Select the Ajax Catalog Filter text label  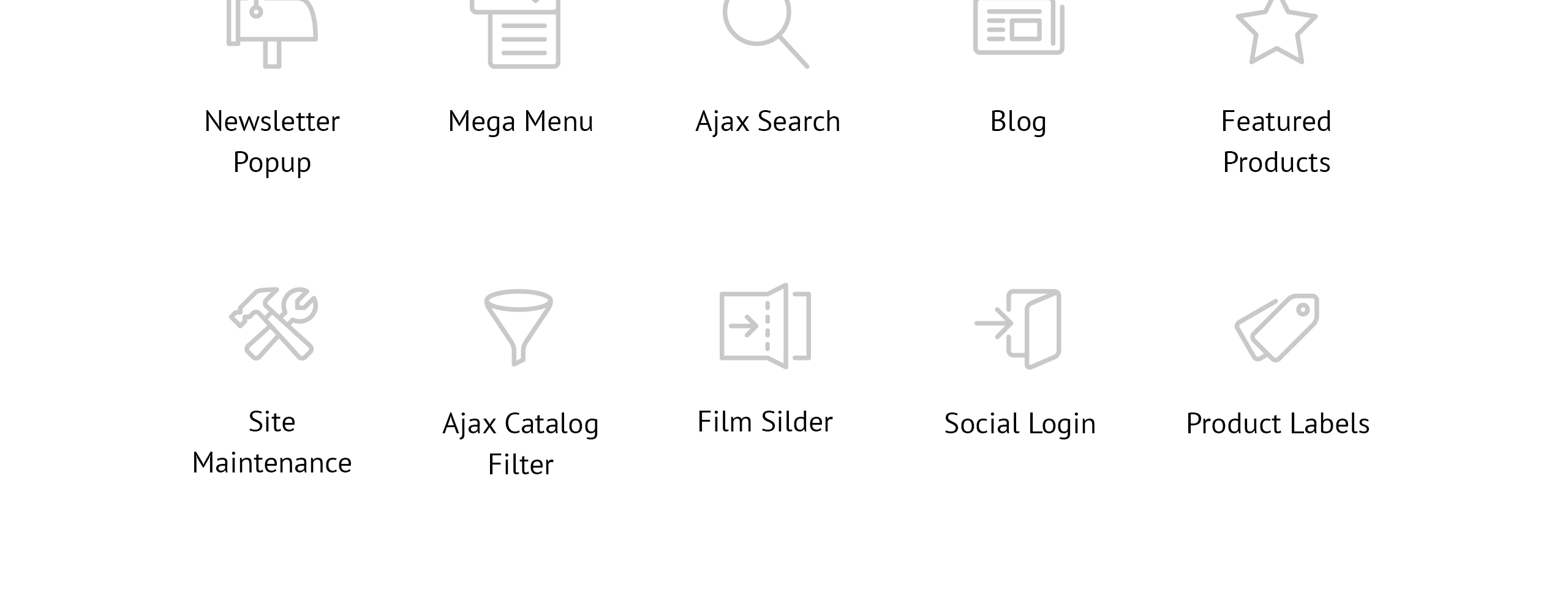521,444
